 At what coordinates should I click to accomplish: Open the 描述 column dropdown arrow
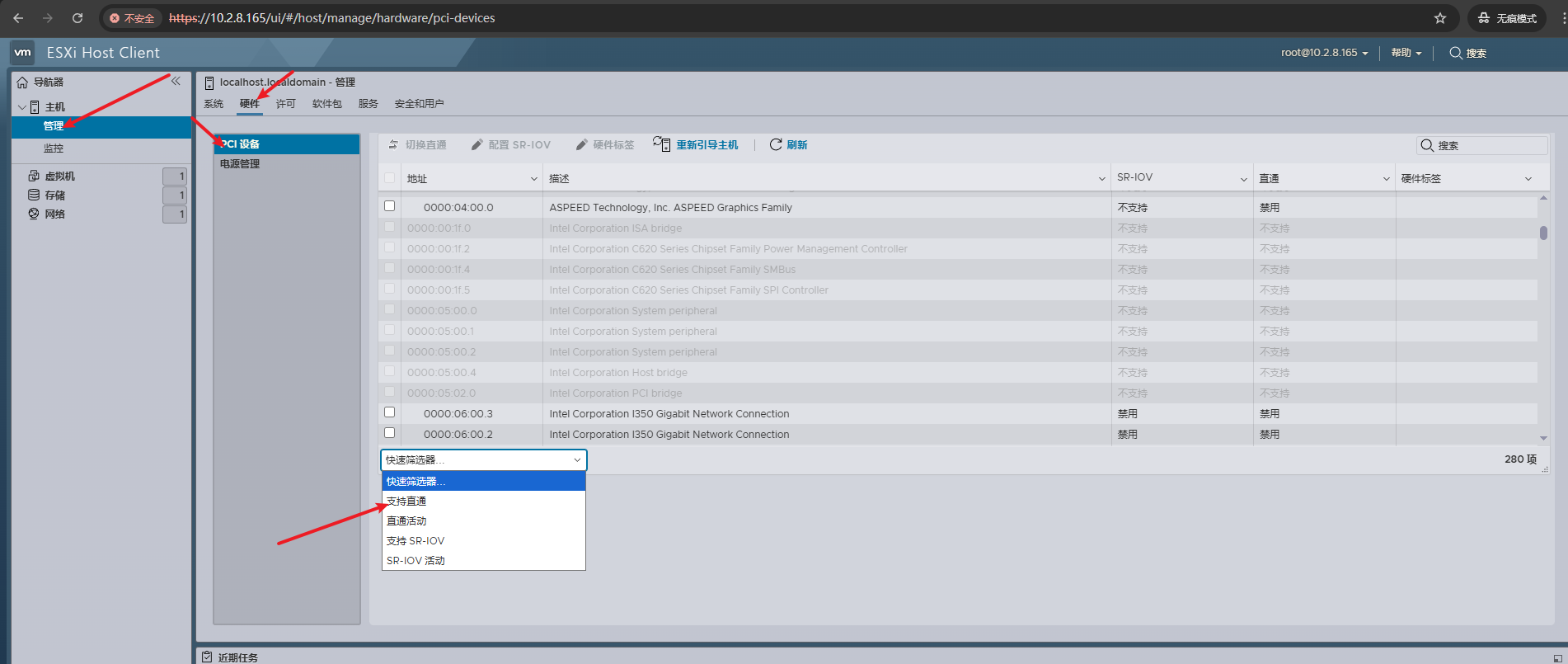coord(1102,179)
